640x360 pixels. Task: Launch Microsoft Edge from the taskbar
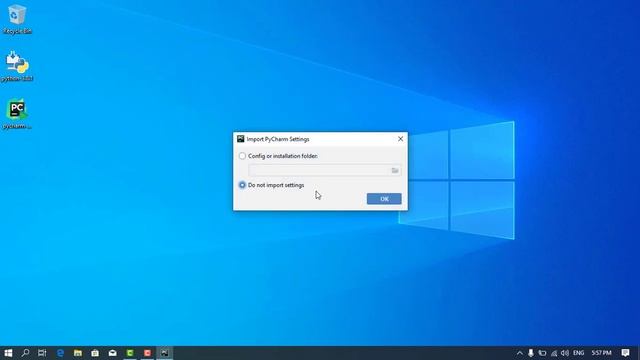click(60, 353)
